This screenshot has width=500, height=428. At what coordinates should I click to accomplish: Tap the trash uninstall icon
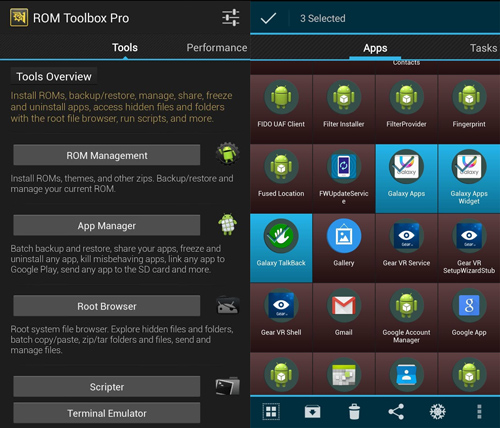[354, 412]
